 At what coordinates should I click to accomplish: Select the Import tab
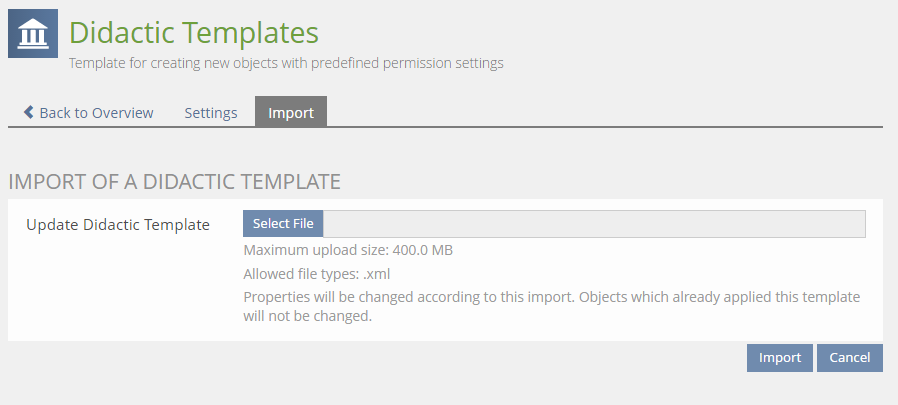(x=291, y=112)
